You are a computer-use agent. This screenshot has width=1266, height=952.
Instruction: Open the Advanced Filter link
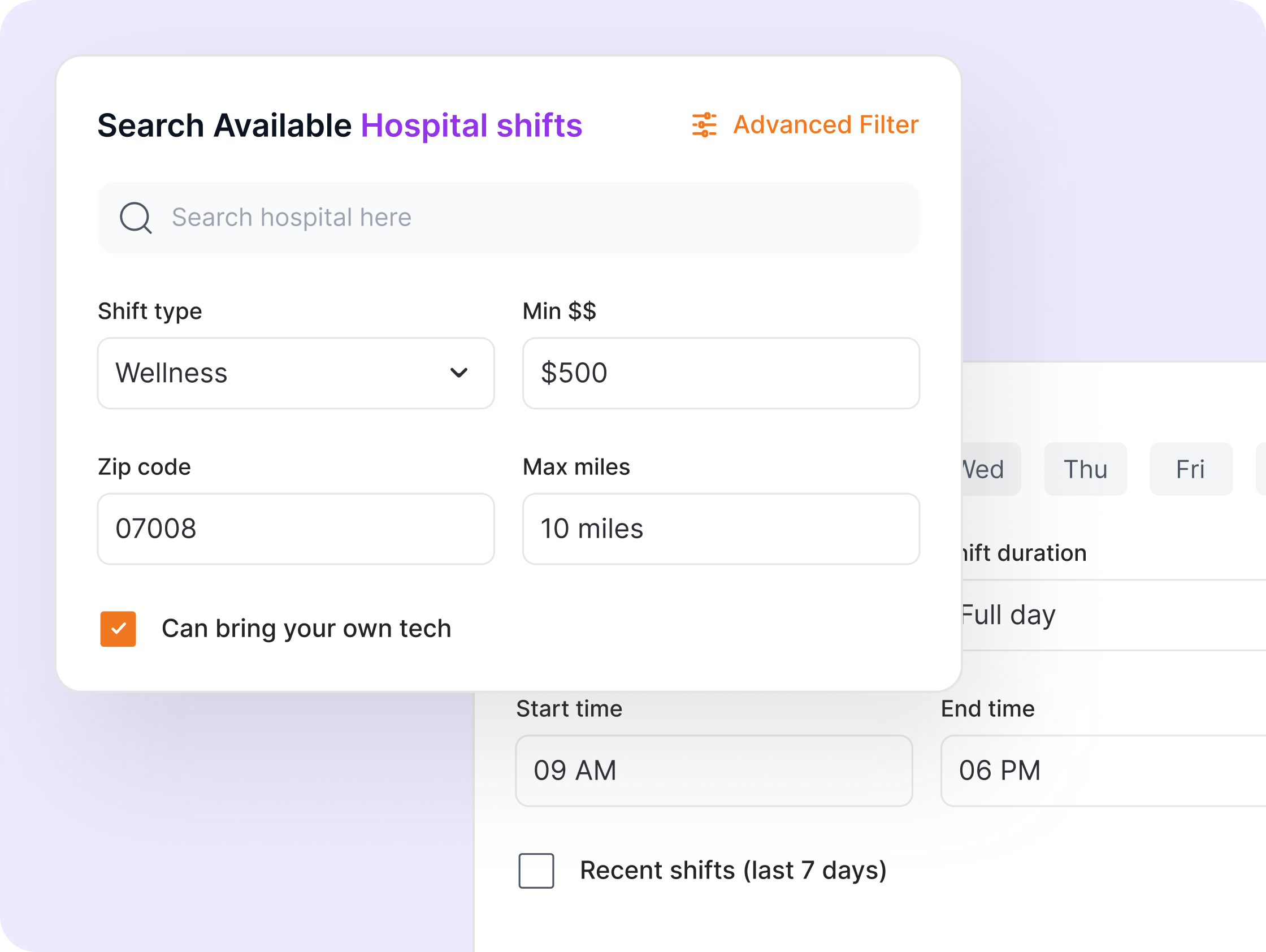(825, 125)
